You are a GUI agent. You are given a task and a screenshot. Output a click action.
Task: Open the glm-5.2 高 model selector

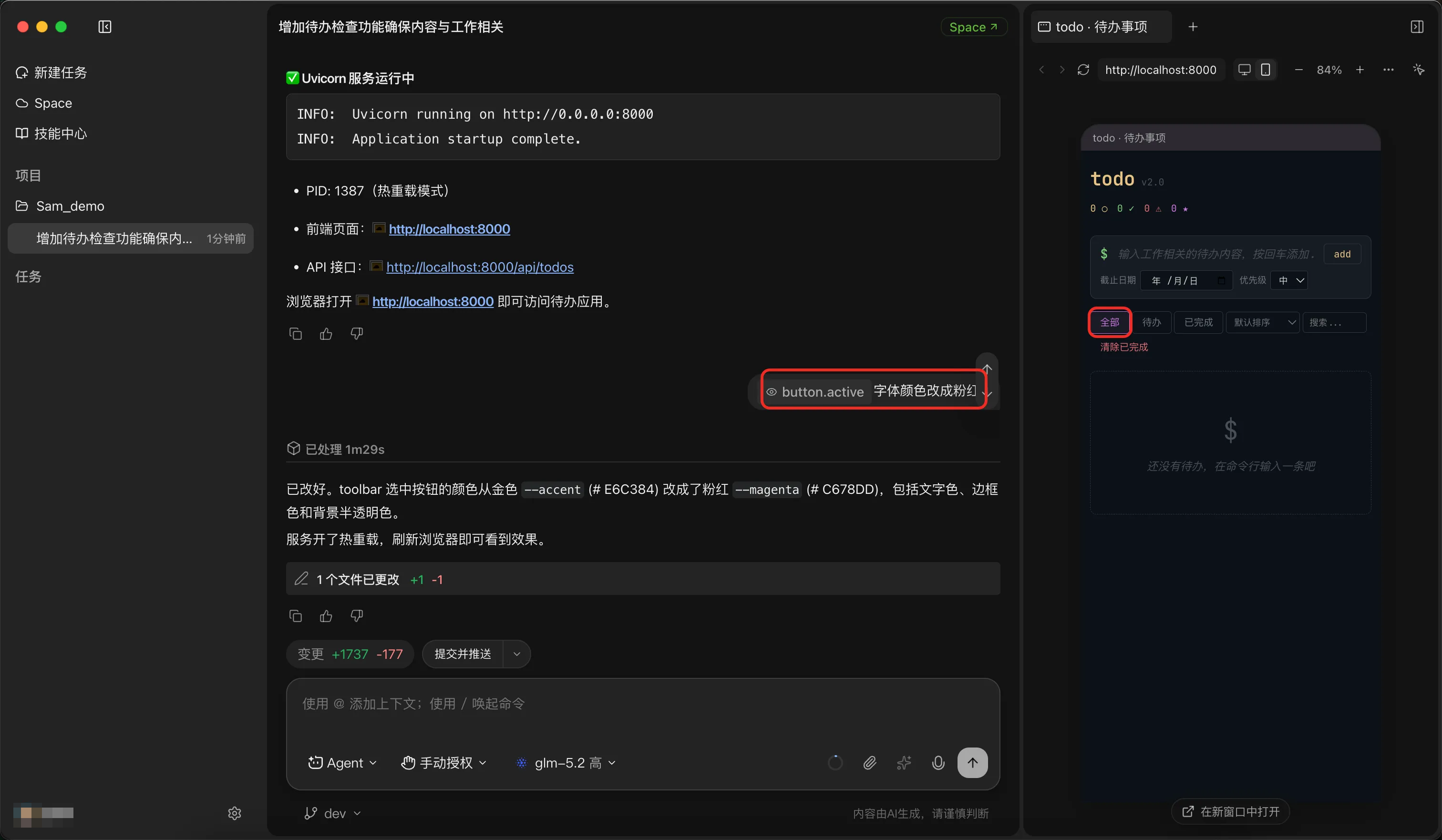click(x=566, y=763)
